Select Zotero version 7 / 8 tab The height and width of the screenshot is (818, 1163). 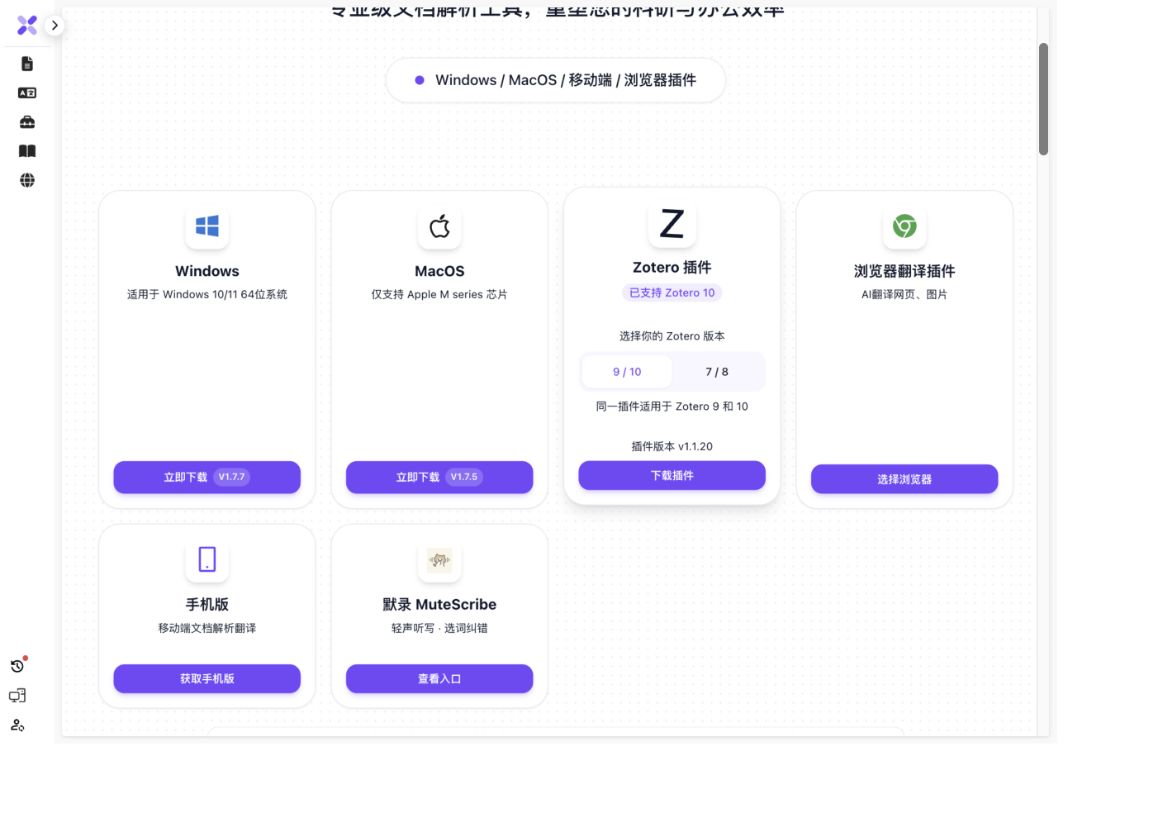[x=716, y=372]
